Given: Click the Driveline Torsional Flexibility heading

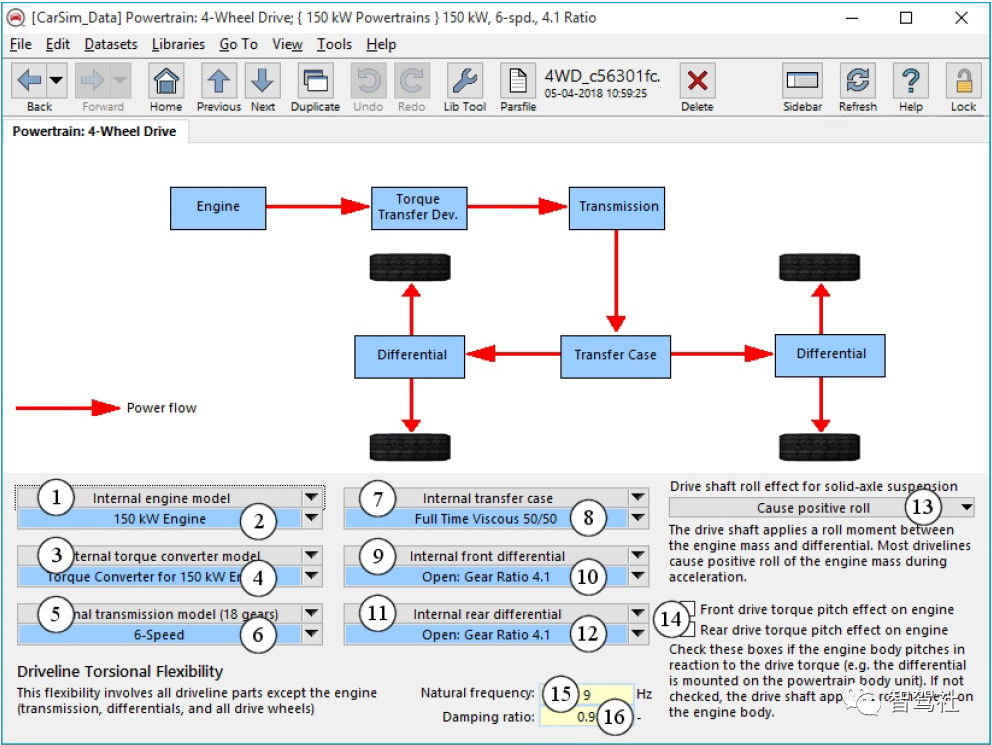Looking at the screenshot, I should pos(120,671).
